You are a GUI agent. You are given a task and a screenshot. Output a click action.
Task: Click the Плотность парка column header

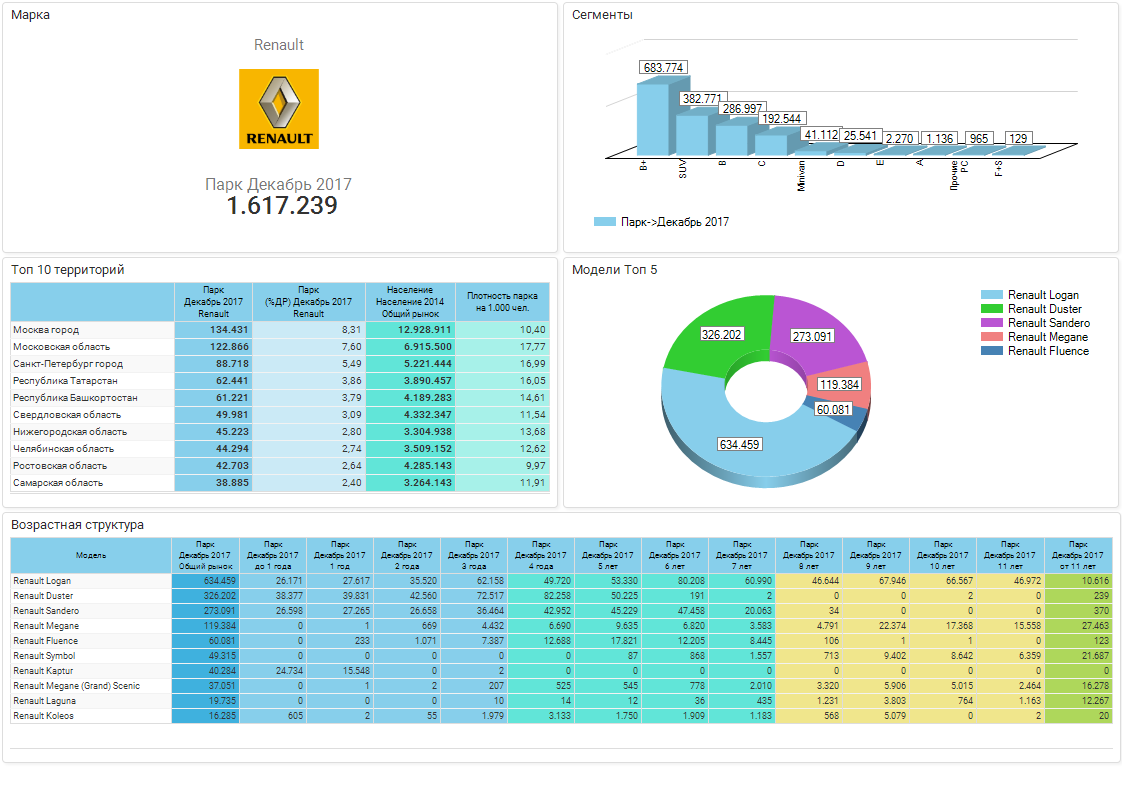click(502, 301)
